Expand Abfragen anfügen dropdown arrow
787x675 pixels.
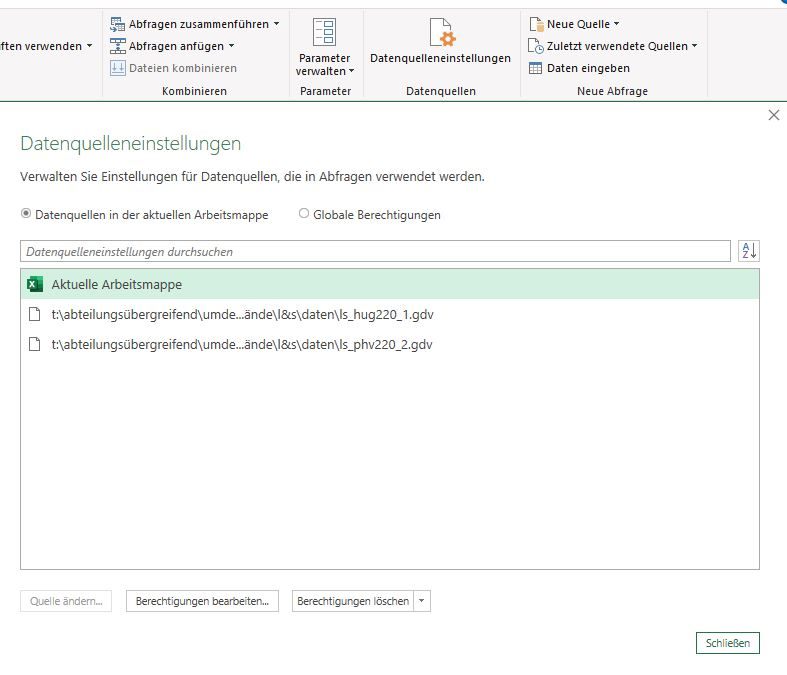(231, 46)
